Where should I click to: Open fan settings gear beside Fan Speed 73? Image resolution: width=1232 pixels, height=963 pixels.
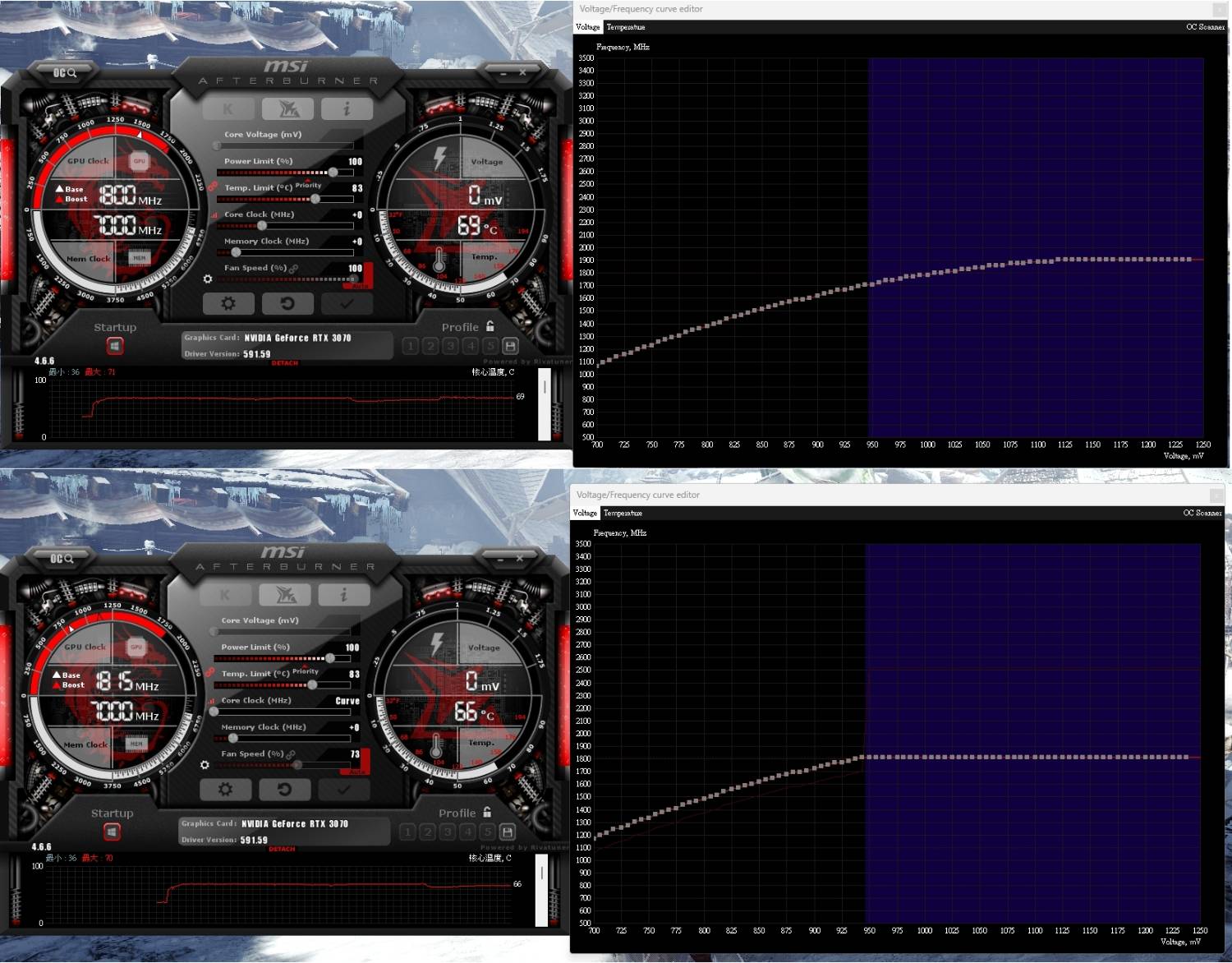click(205, 765)
